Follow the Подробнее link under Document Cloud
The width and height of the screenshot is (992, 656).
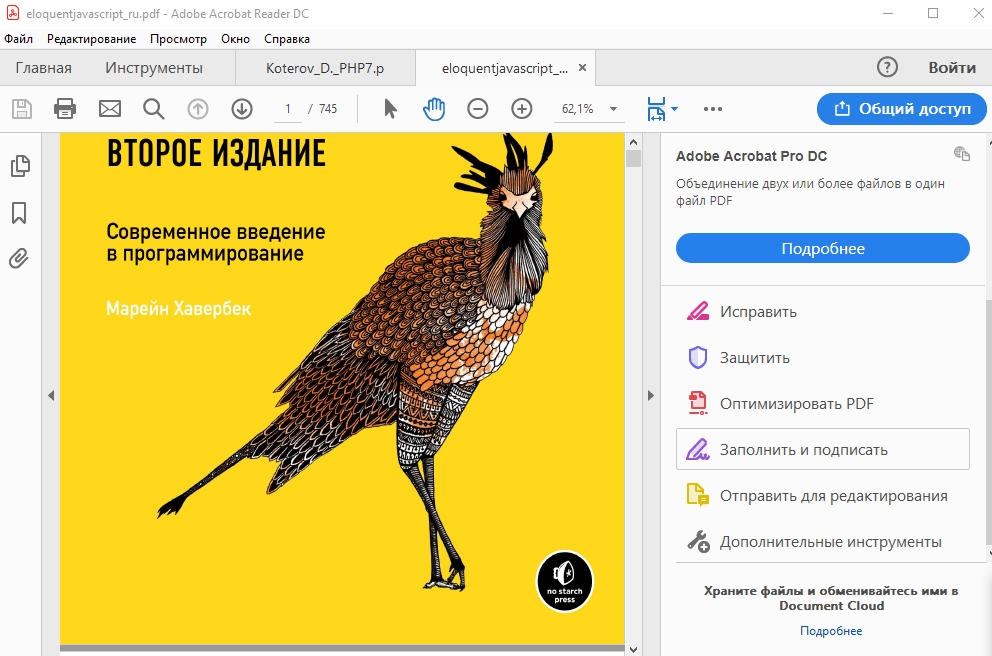click(831, 631)
